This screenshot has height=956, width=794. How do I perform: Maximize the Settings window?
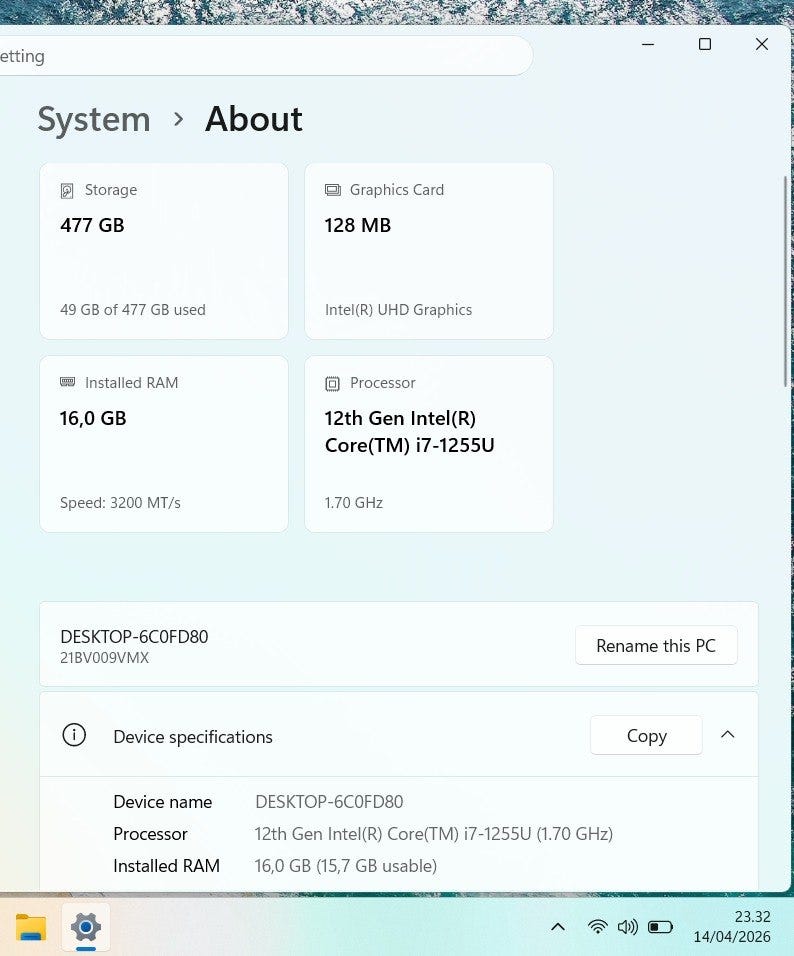point(705,44)
